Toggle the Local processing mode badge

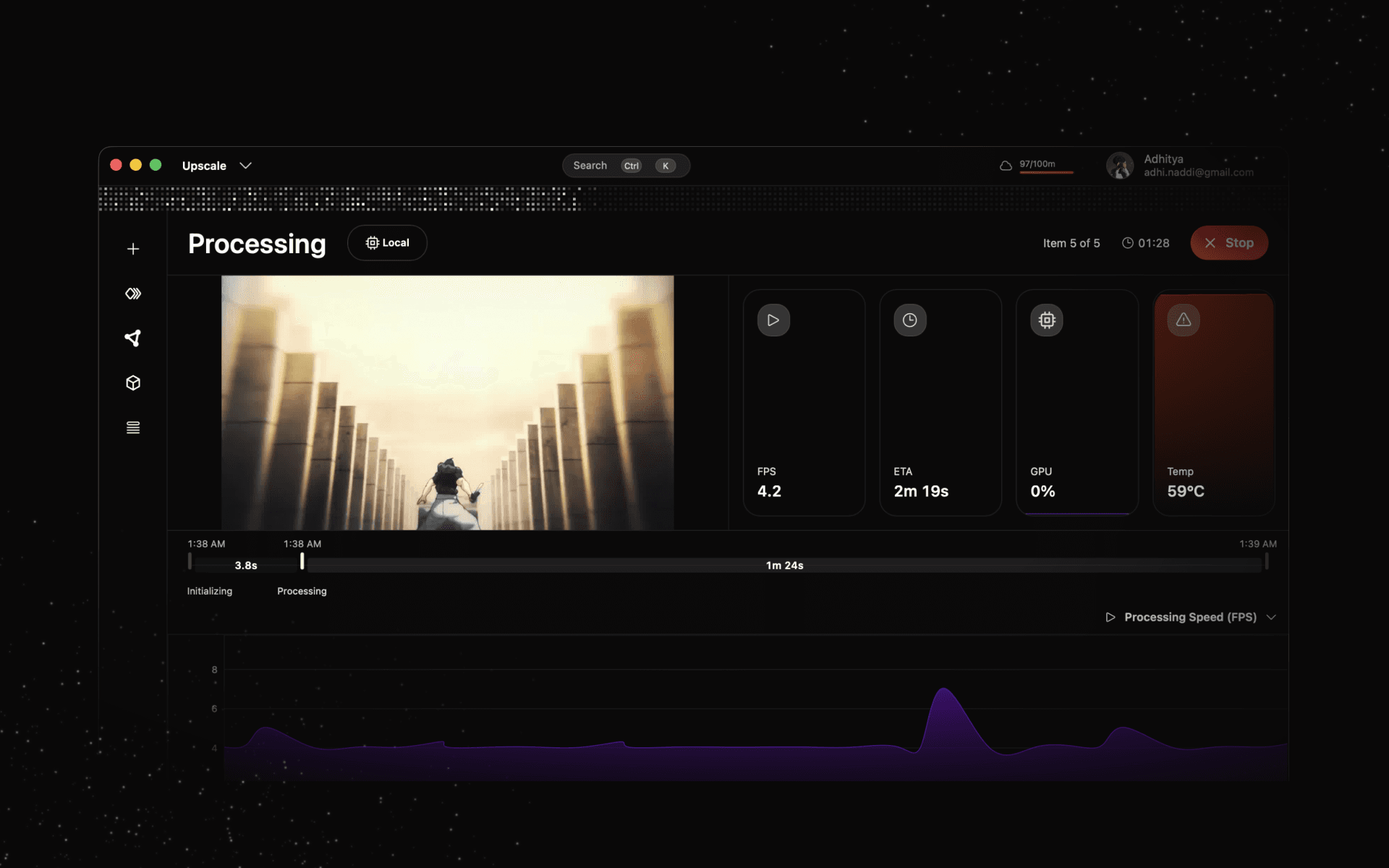click(387, 243)
